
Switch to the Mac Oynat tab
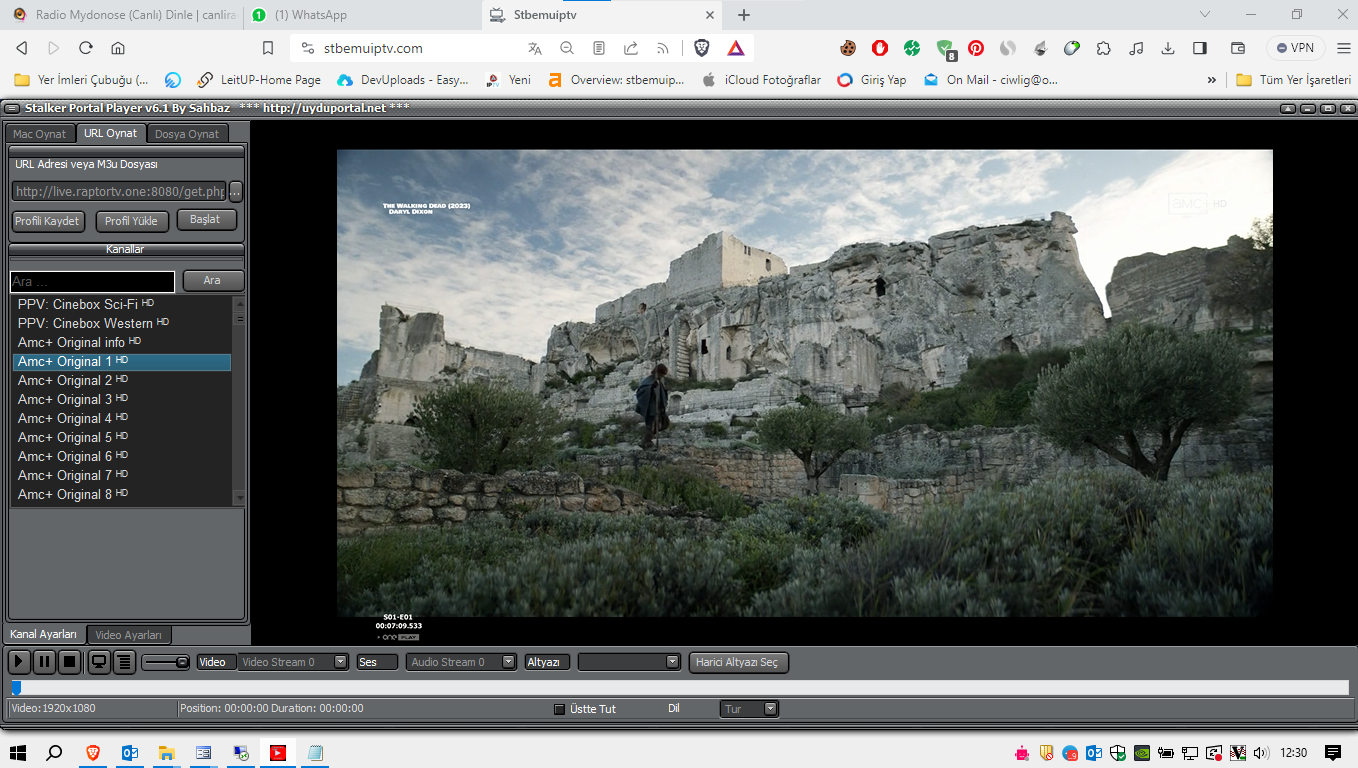tap(40, 134)
